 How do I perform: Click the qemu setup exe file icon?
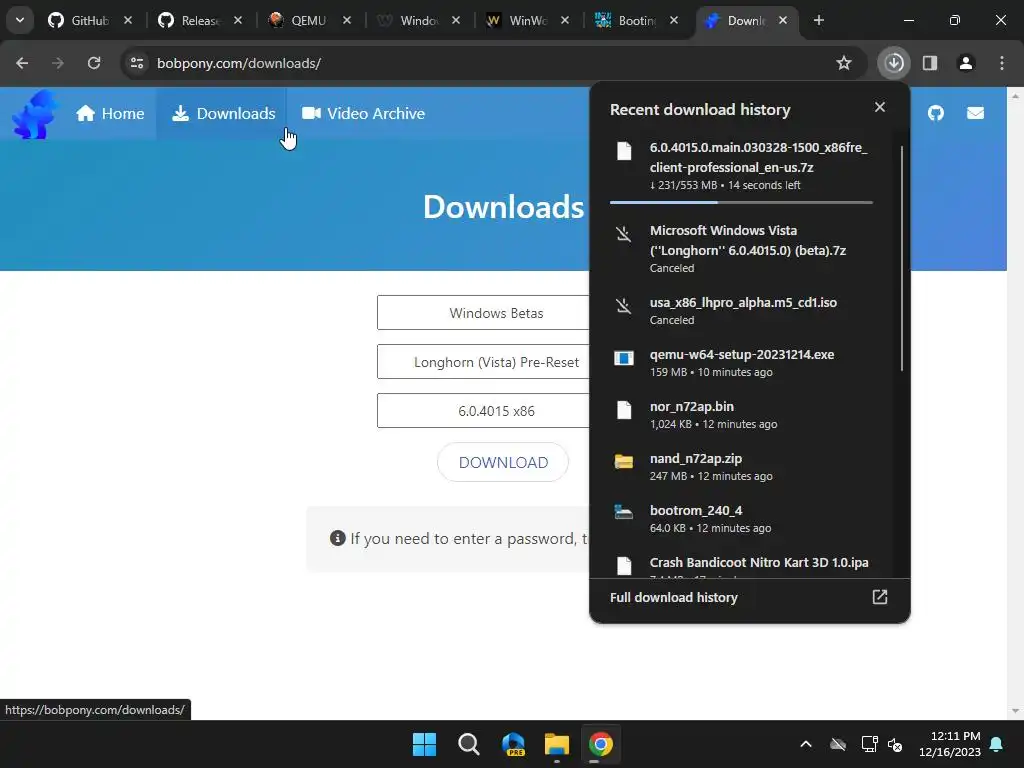coord(624,358)
